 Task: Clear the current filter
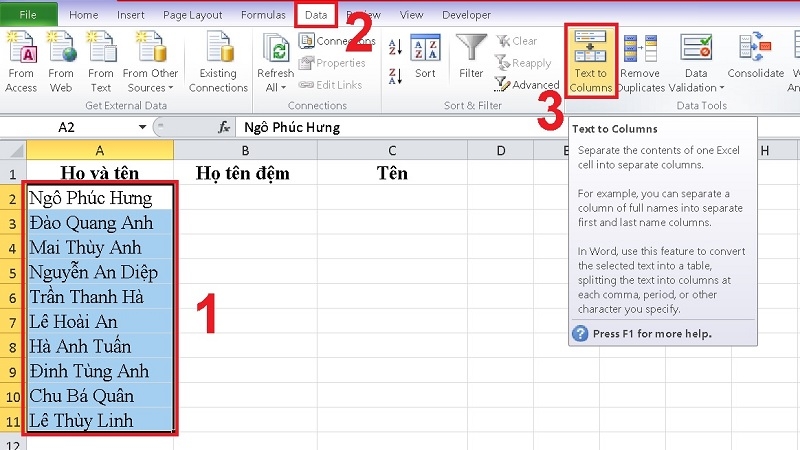[x=517, y=41]
